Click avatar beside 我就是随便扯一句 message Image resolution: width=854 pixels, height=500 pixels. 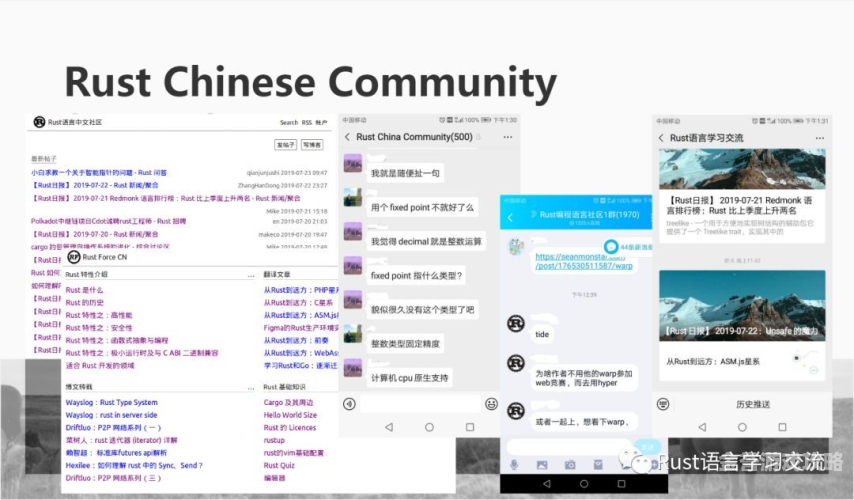[353, 163]
